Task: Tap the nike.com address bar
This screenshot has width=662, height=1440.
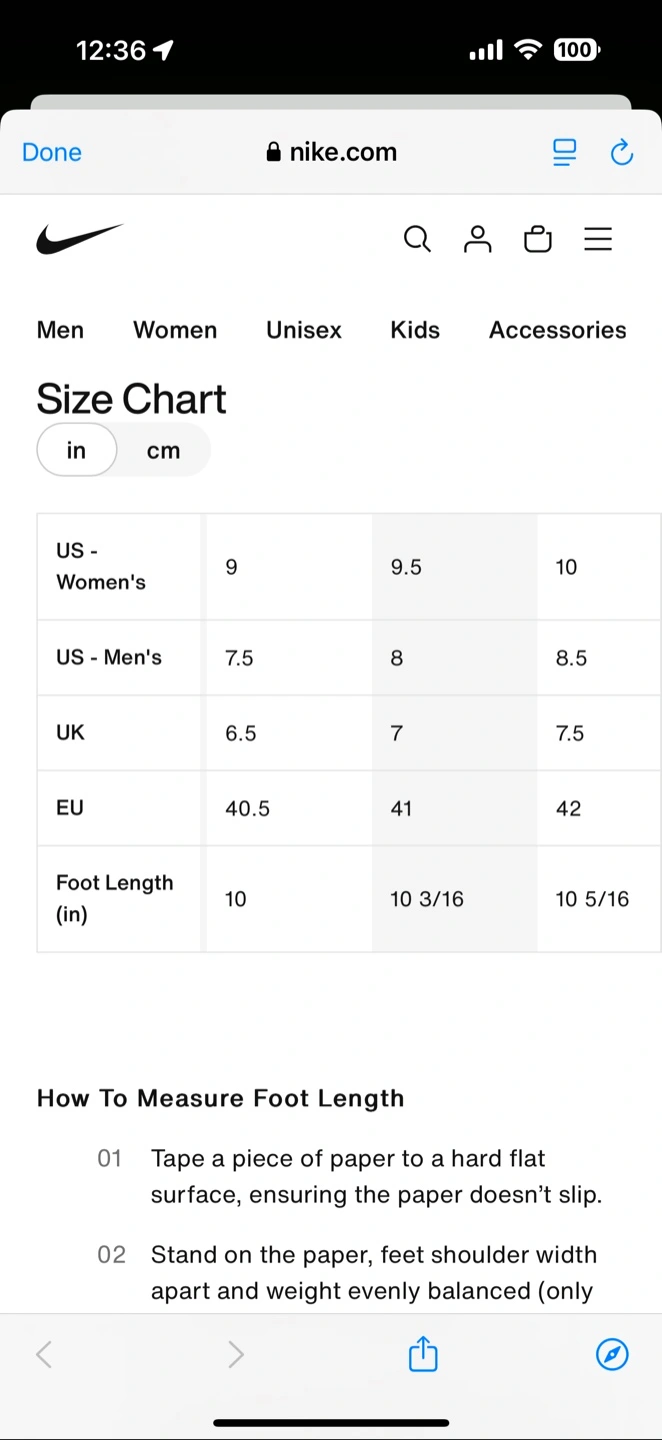Action: coord(331,152)
